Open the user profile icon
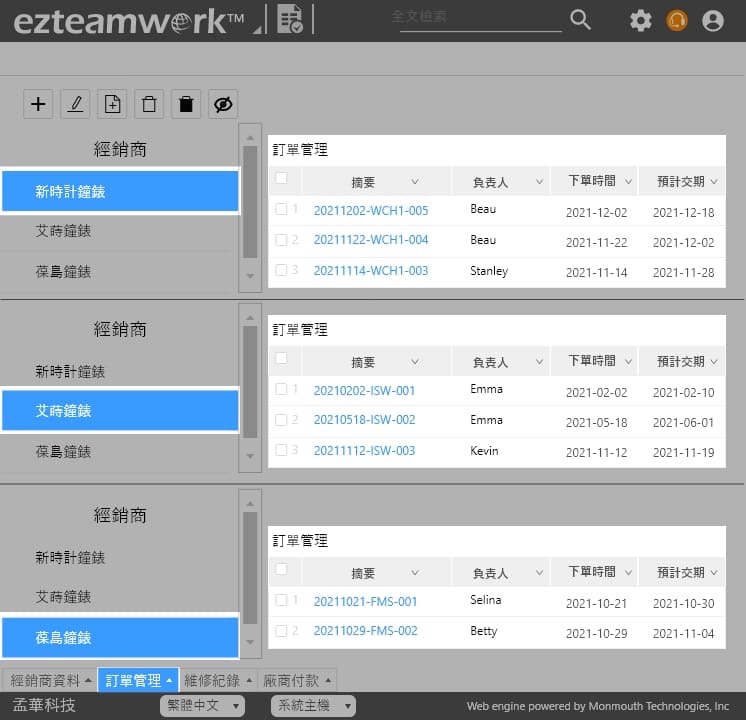 [x=713, y=20]
